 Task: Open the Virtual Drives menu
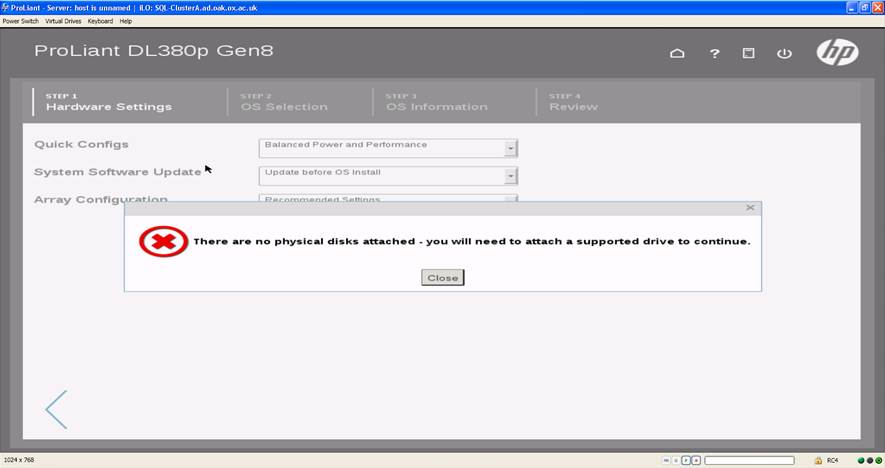pos(64,21)
